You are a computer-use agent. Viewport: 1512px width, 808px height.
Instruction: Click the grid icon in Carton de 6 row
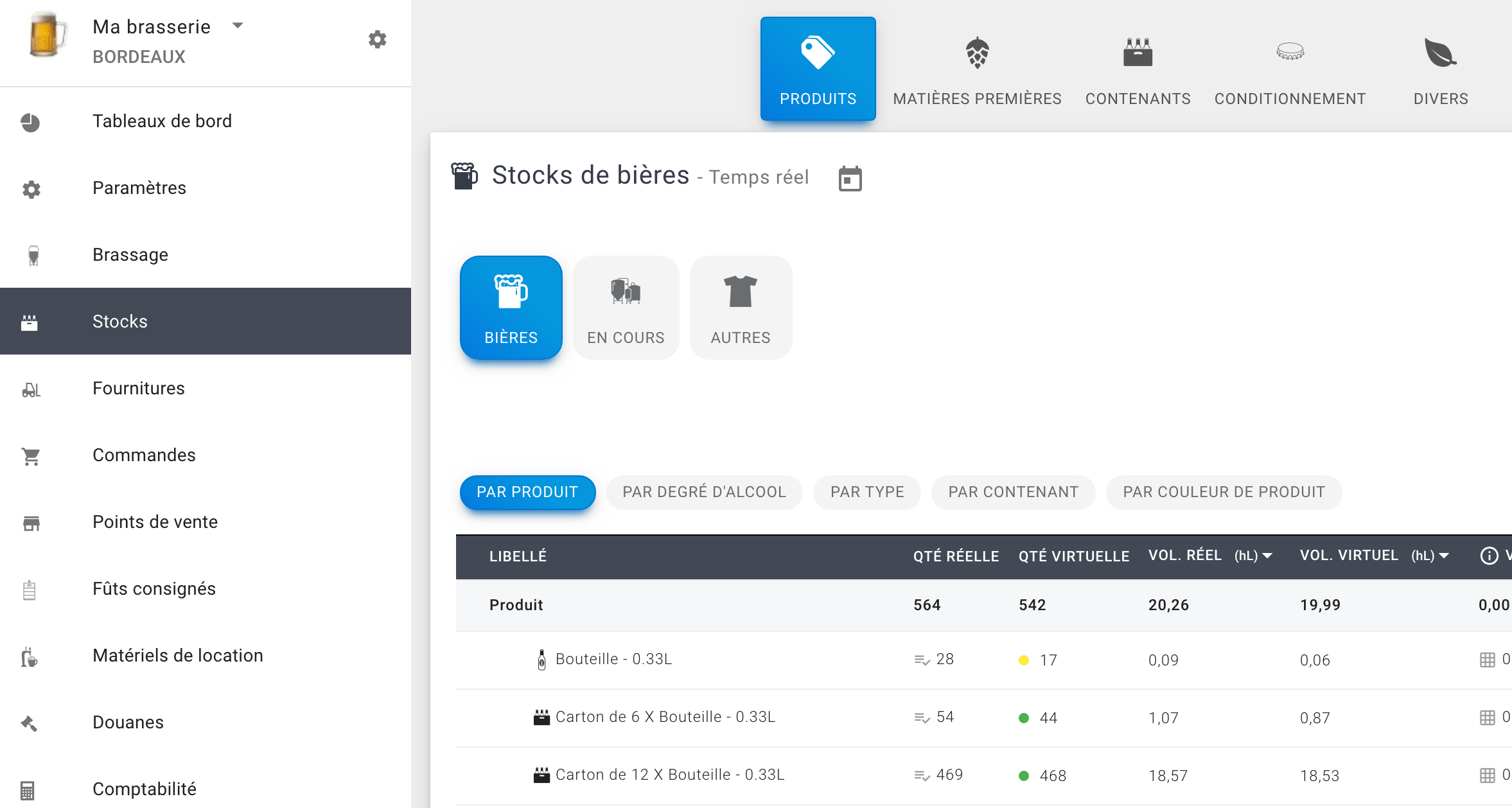point(1487,717)
